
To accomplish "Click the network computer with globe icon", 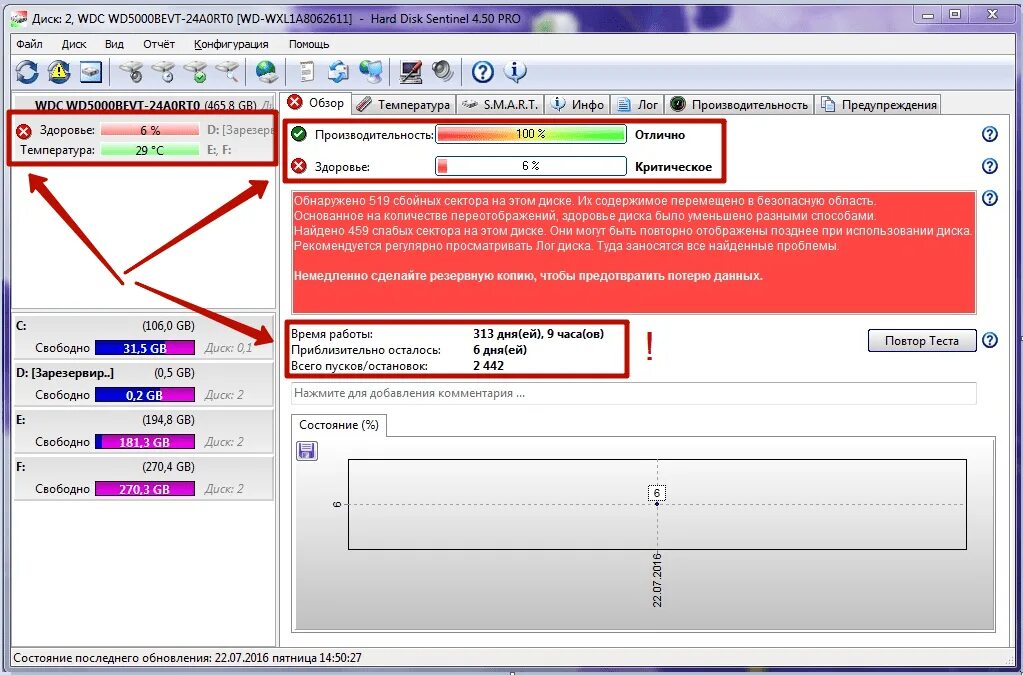I will pos(371,72).
